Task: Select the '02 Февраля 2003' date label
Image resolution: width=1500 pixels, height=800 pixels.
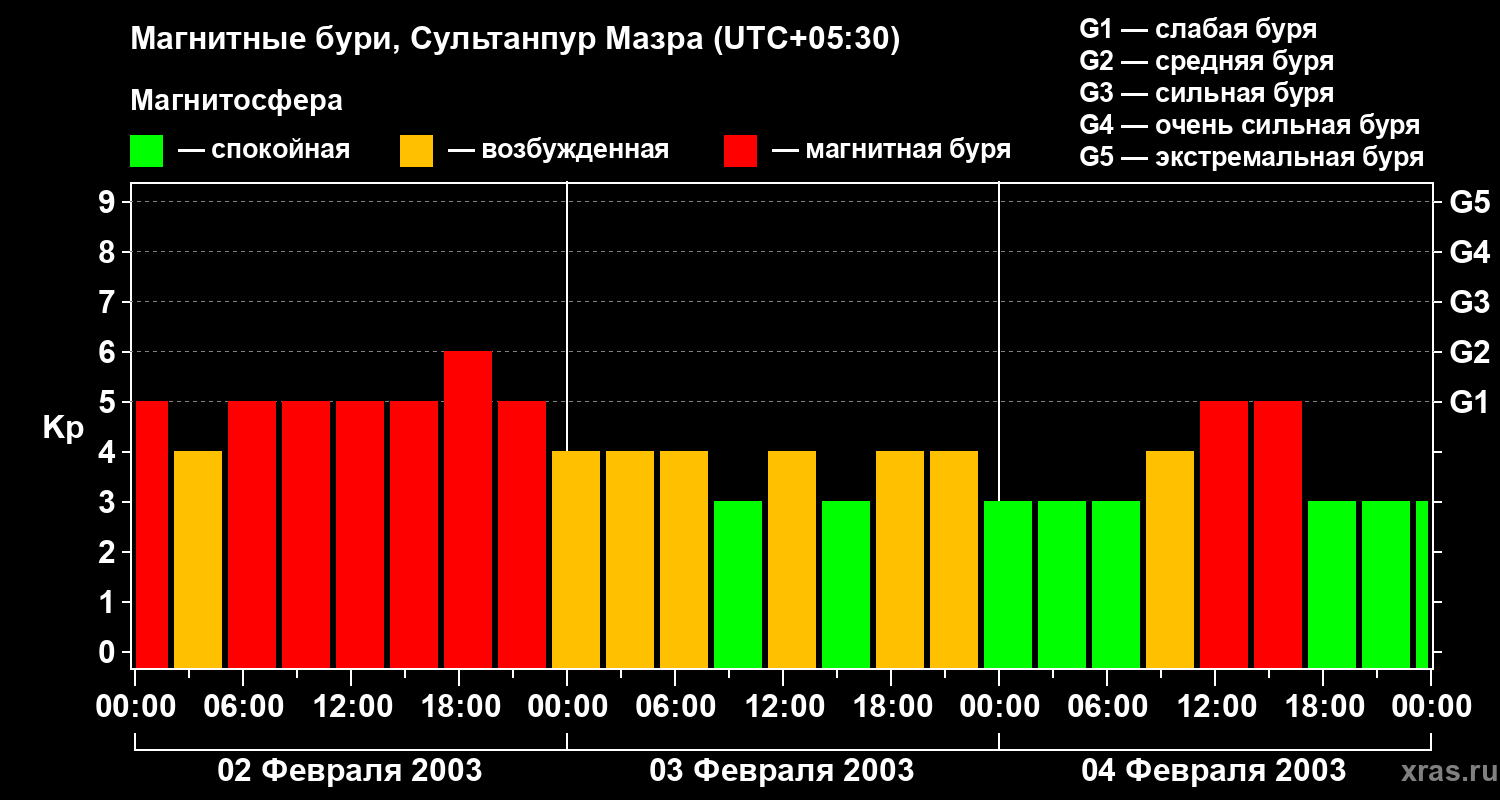Action: pyautogui.click(x=350, y=771)
